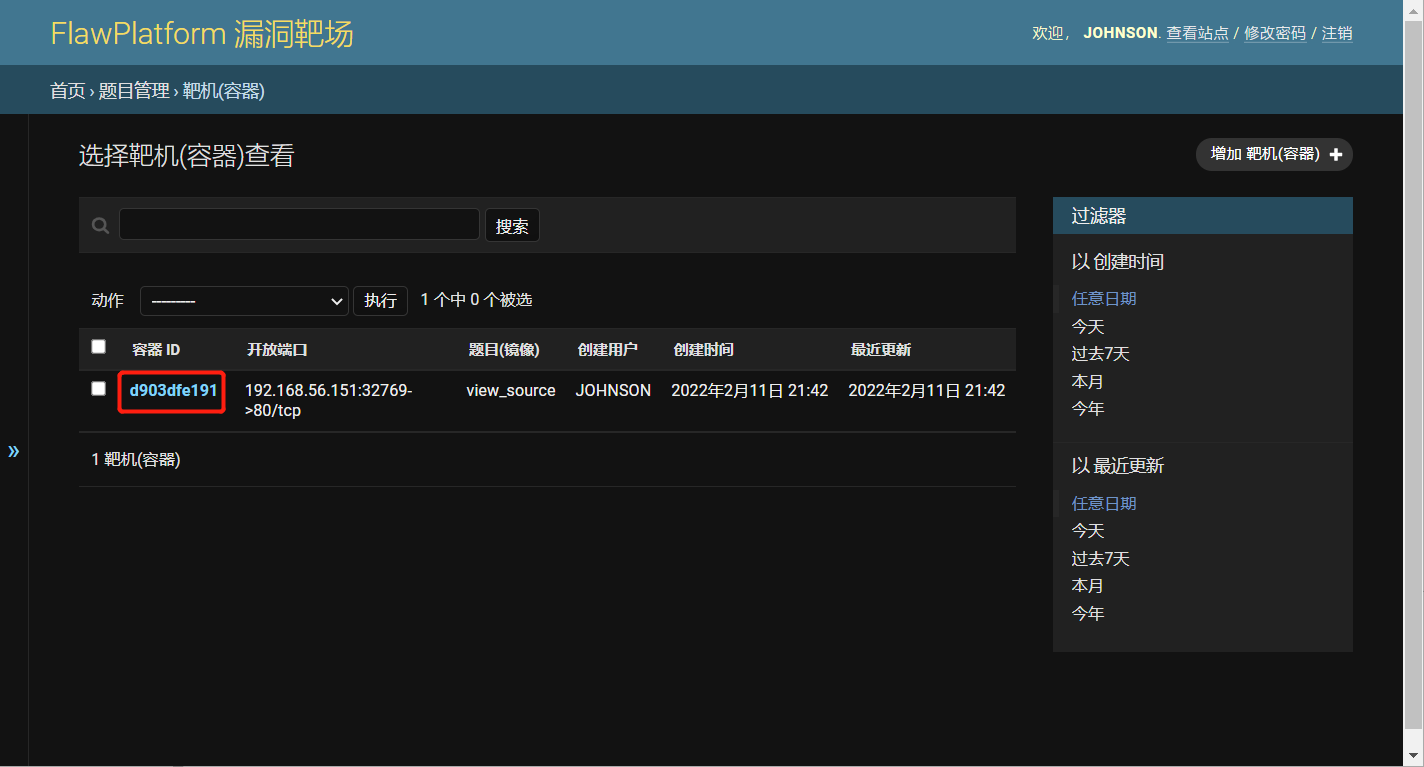1424x767 pixels.
Task: Click the magnifier search icon
Action: [x=100, y=226]
